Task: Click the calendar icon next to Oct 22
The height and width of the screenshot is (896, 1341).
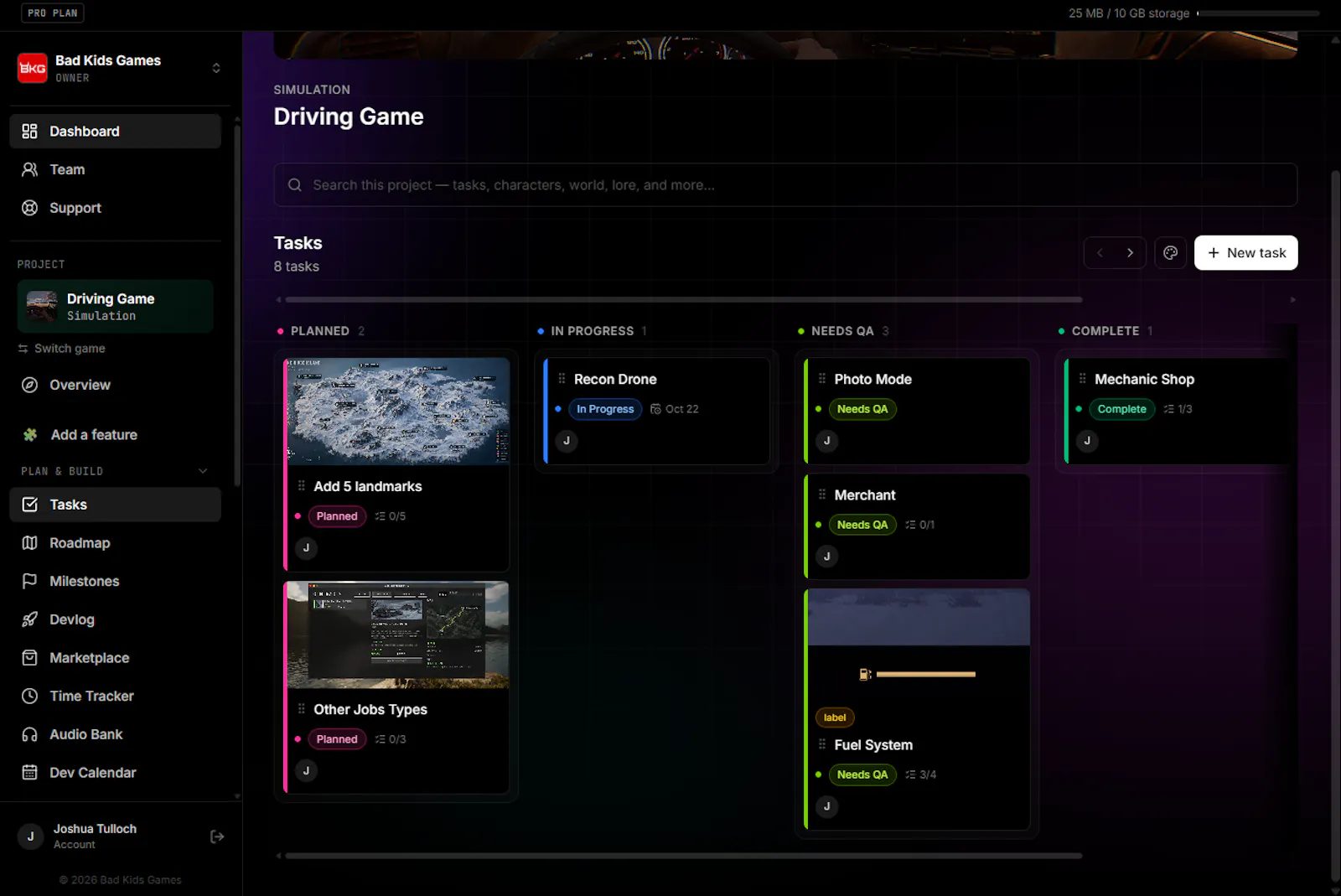Action: coord(655,409)
